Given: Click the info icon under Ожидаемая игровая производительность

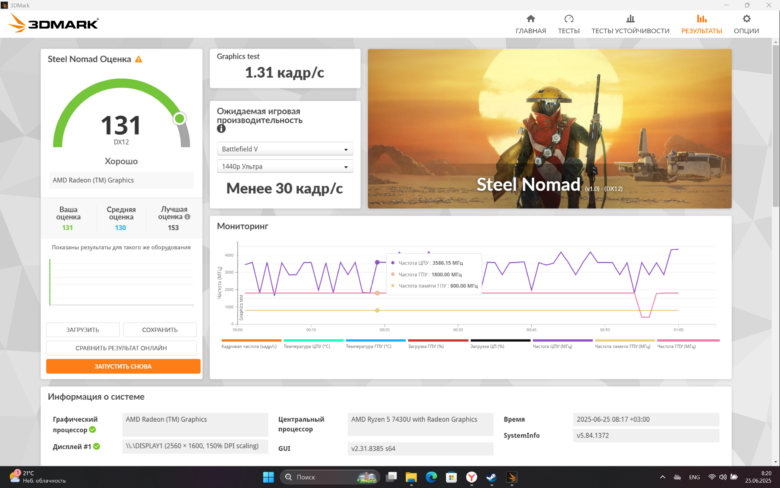Looking at the screenshot, I should (x=221, y=129).
